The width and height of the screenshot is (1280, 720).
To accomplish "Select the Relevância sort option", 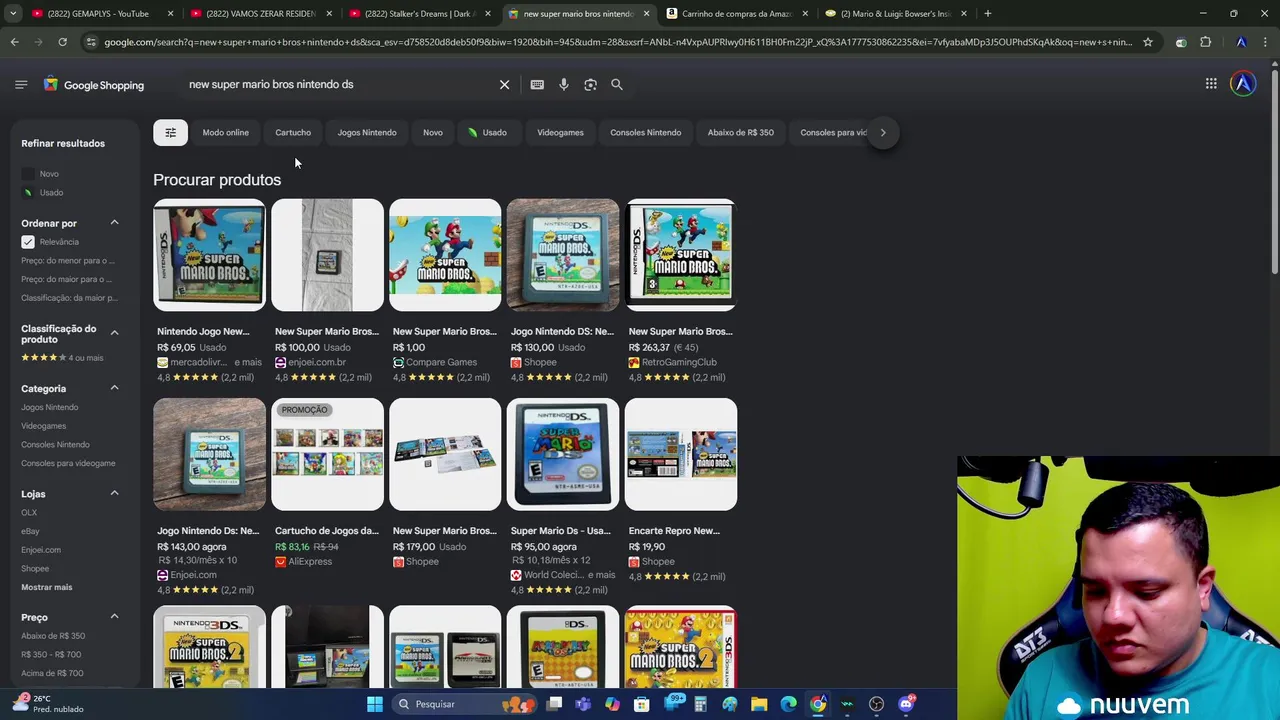I will click(x=50, y=242).
